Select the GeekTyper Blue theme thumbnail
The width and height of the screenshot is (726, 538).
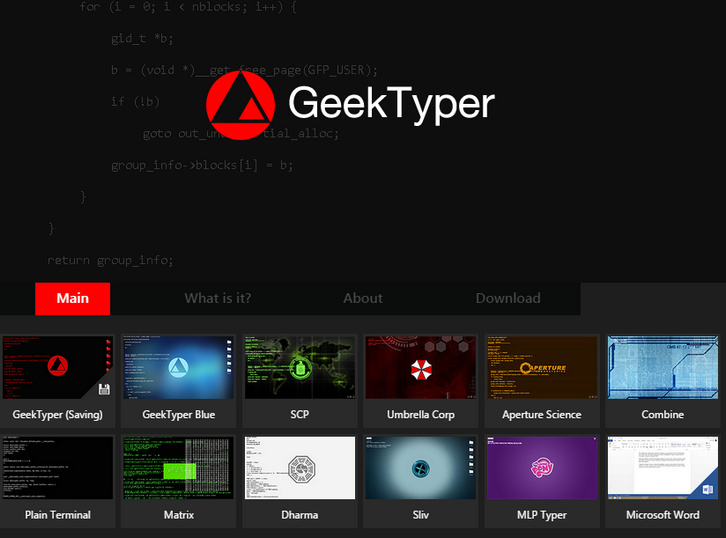(178, 367)
